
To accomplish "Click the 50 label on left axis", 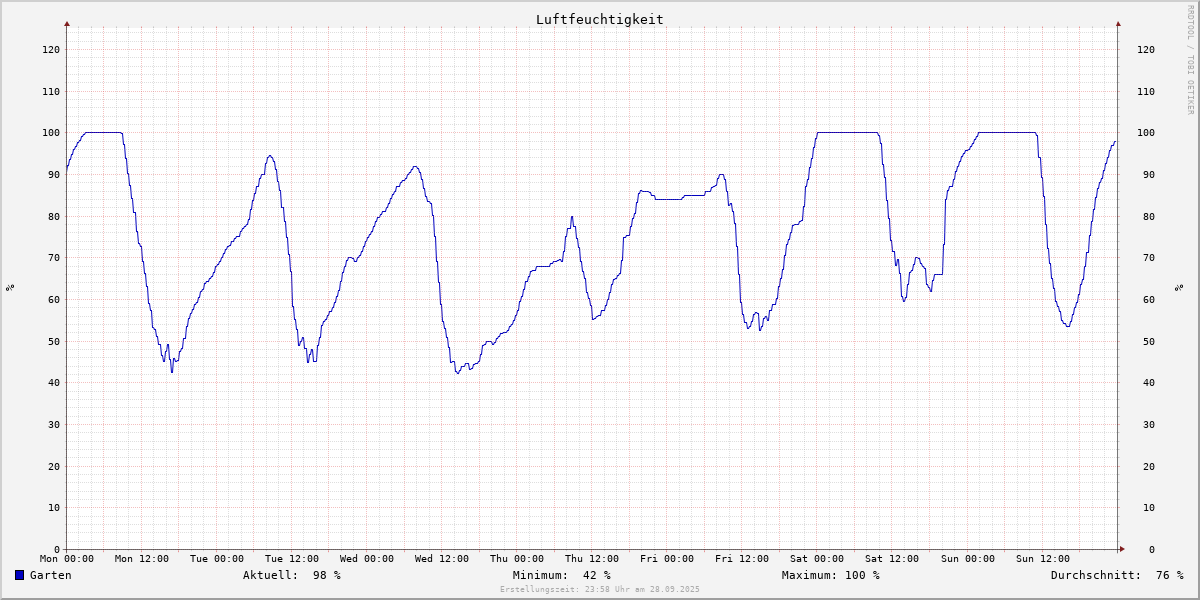I will (54, 341).
